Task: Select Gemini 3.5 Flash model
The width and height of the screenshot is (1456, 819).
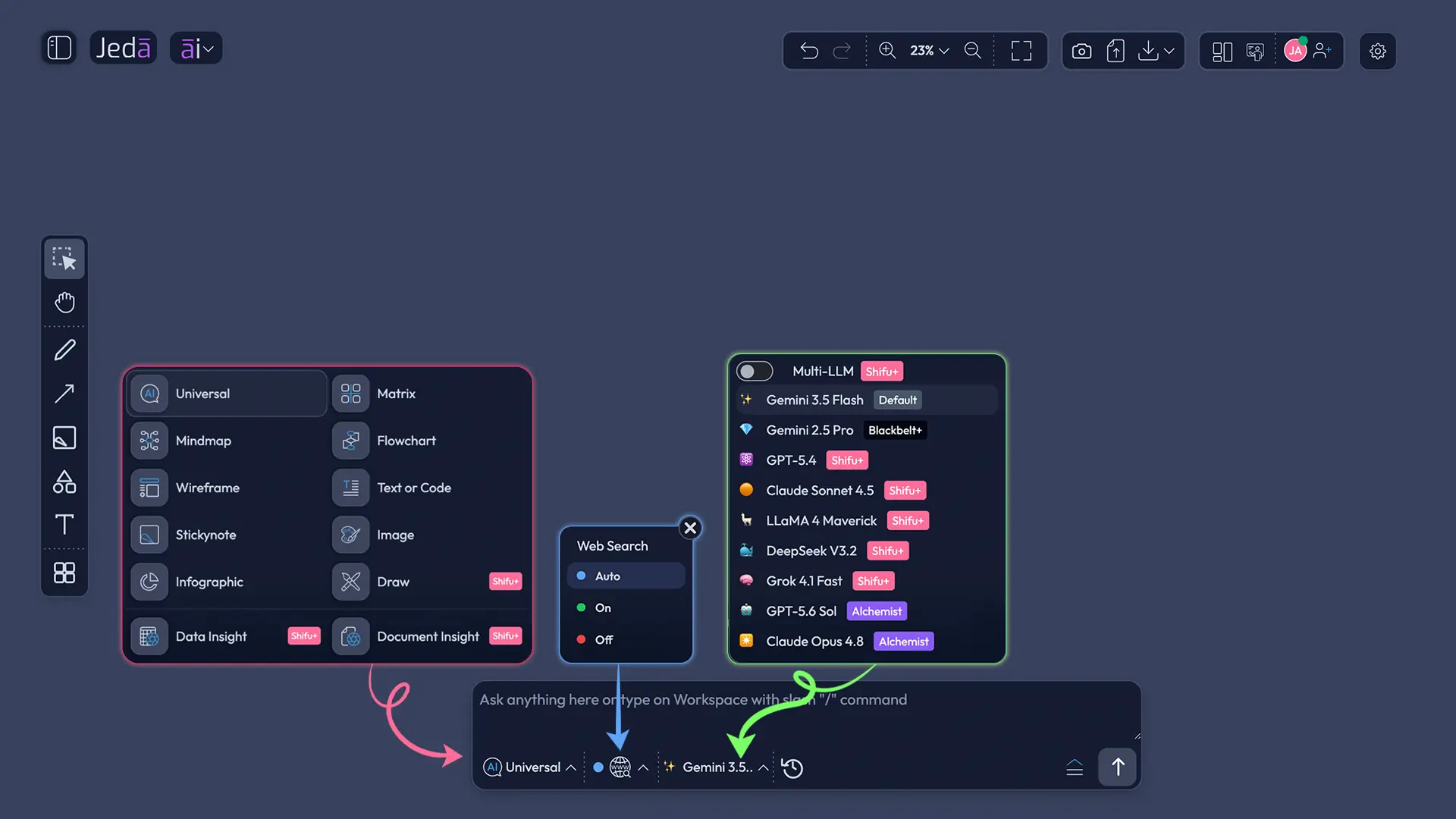Action: coord(867,400)
